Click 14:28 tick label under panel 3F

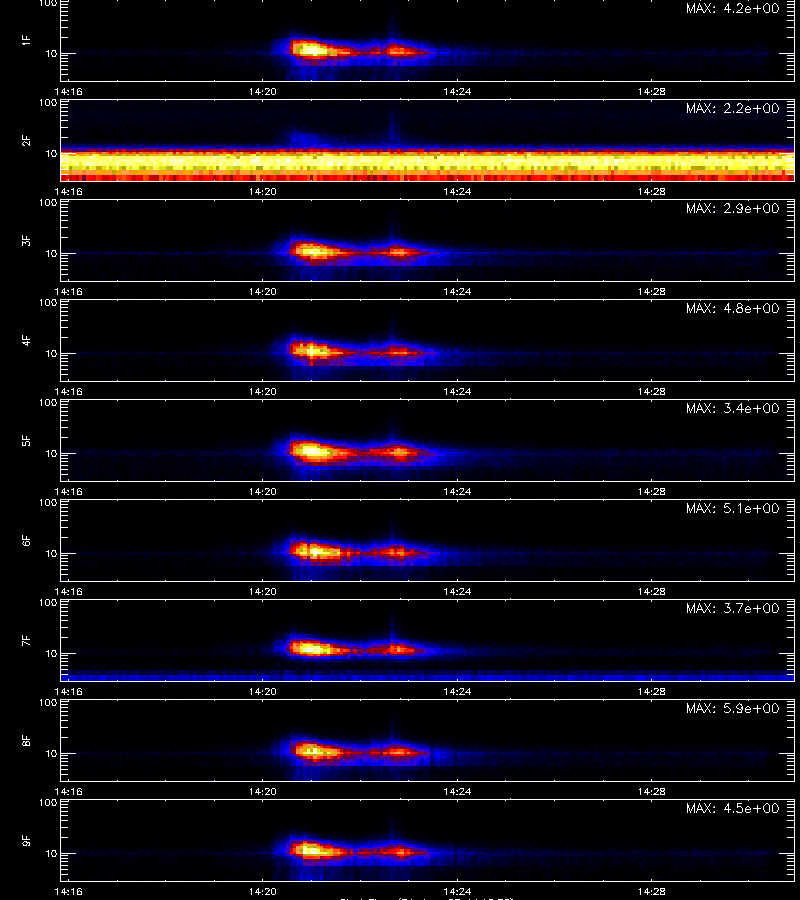[651, 291]
